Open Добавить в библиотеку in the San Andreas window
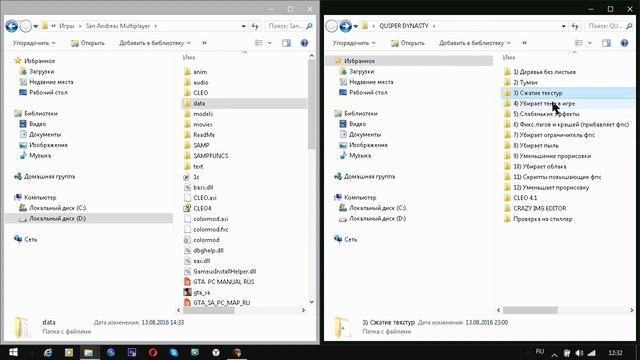 pos(155,43)
